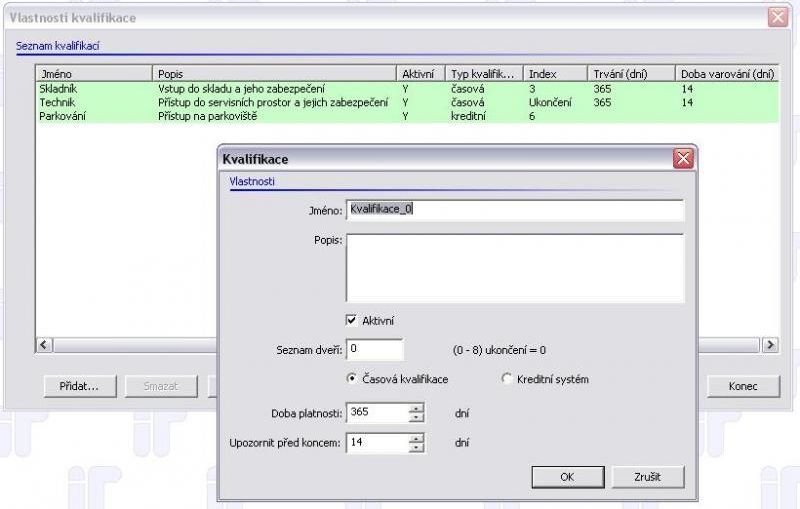Sort by the Jméno column header

94,74
